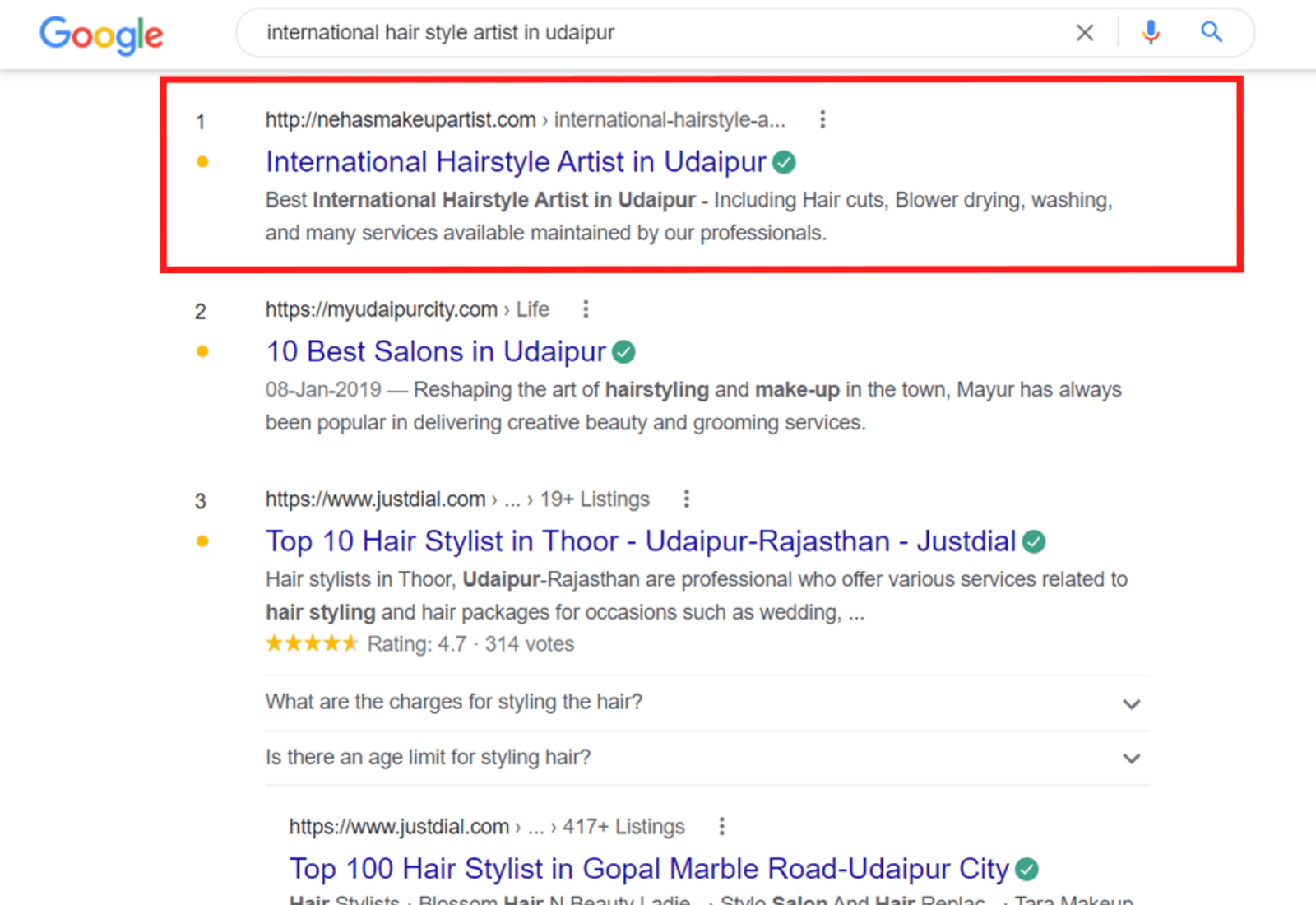This screenshot has height=905, width=1316.
Task: Open three-dot menu for nehasmakeupartist.com result
Action: click(x=822, y=120)
